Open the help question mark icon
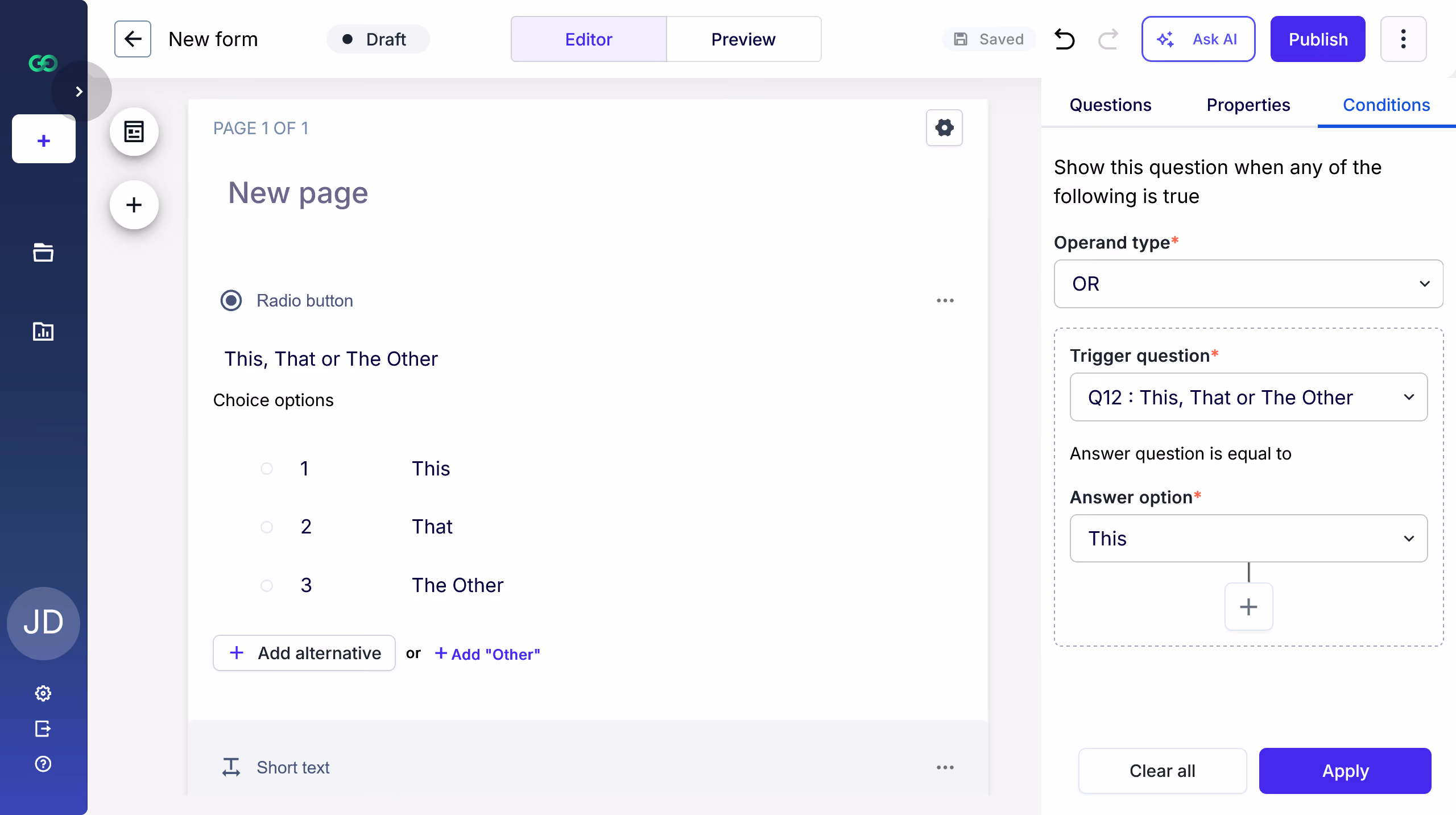The image size is (1456, 815). tap(43, 764)
